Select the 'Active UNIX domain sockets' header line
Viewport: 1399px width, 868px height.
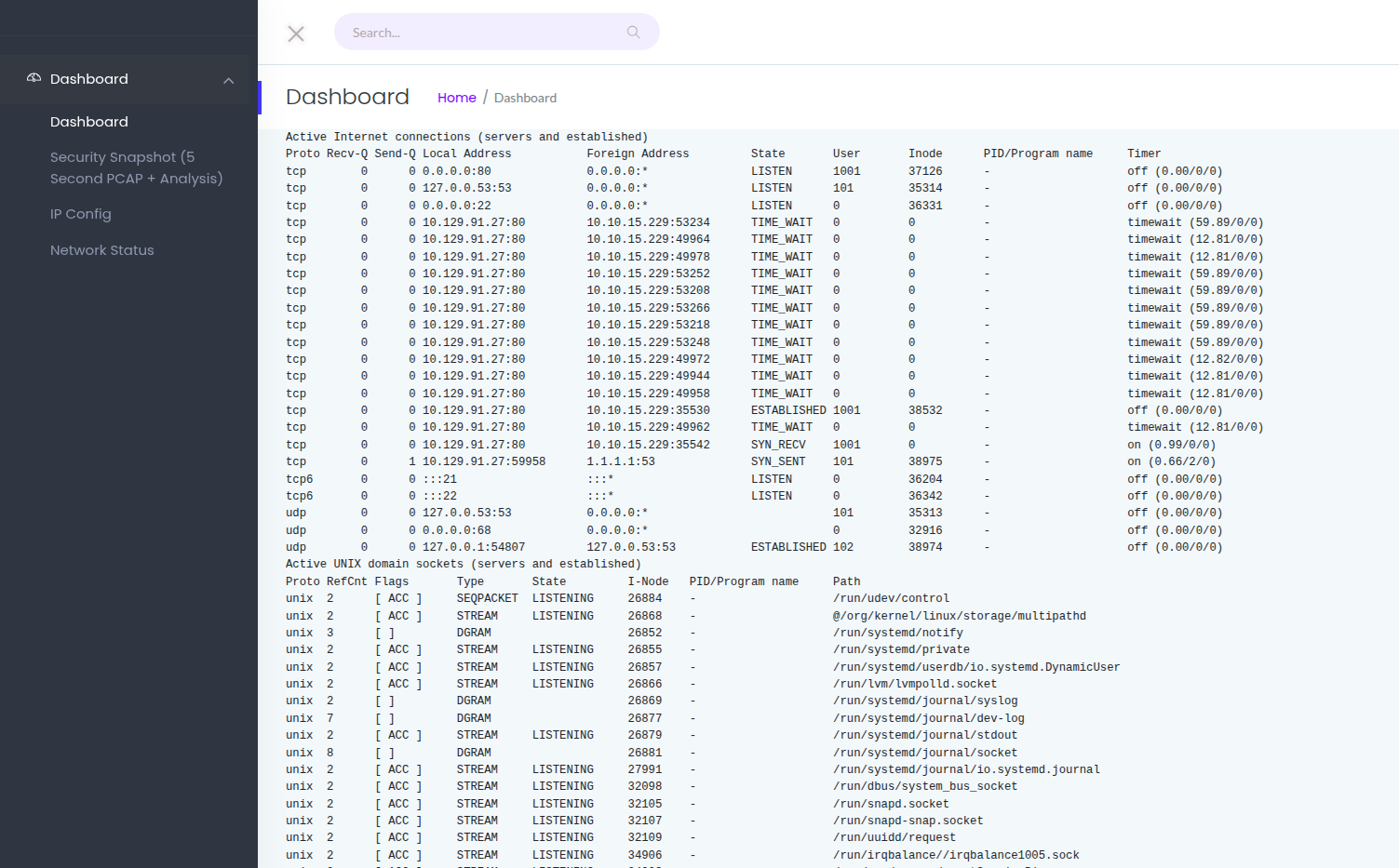point(463,564)
